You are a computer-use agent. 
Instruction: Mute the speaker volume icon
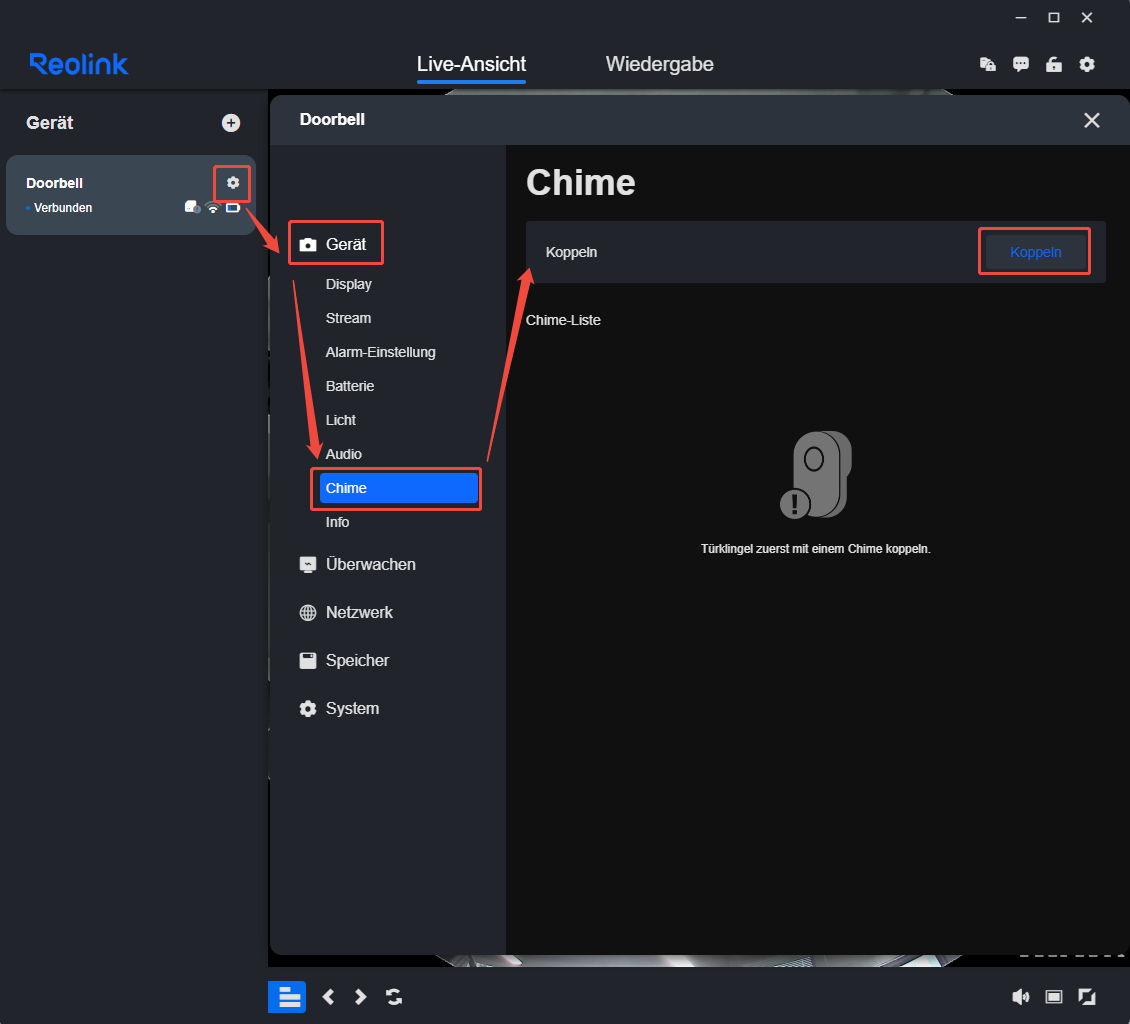pyautogui.click(x=1020, y=997)
